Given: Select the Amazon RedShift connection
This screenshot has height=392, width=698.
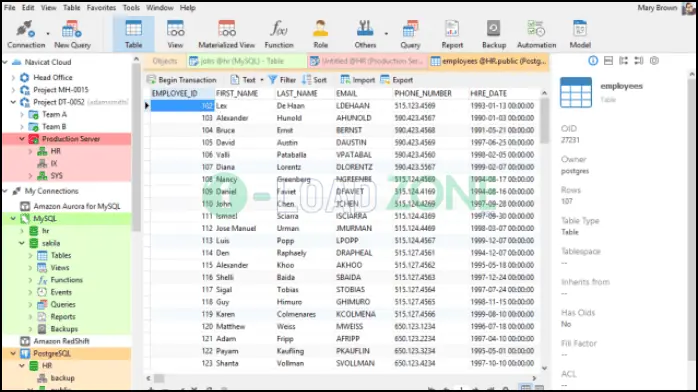Looking at the screenshot, I should (61, 341).
